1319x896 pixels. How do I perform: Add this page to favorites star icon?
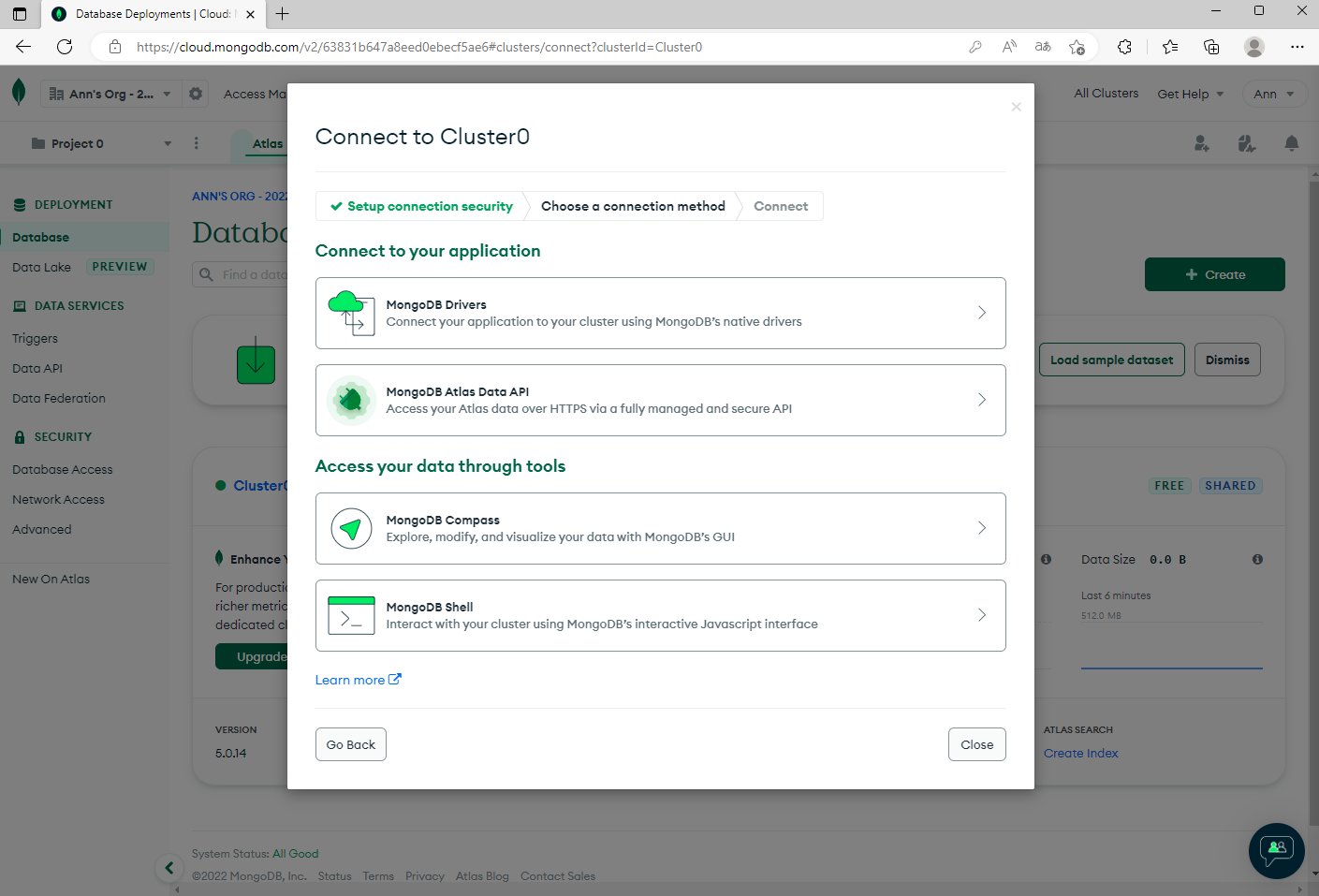(1077, 47)
